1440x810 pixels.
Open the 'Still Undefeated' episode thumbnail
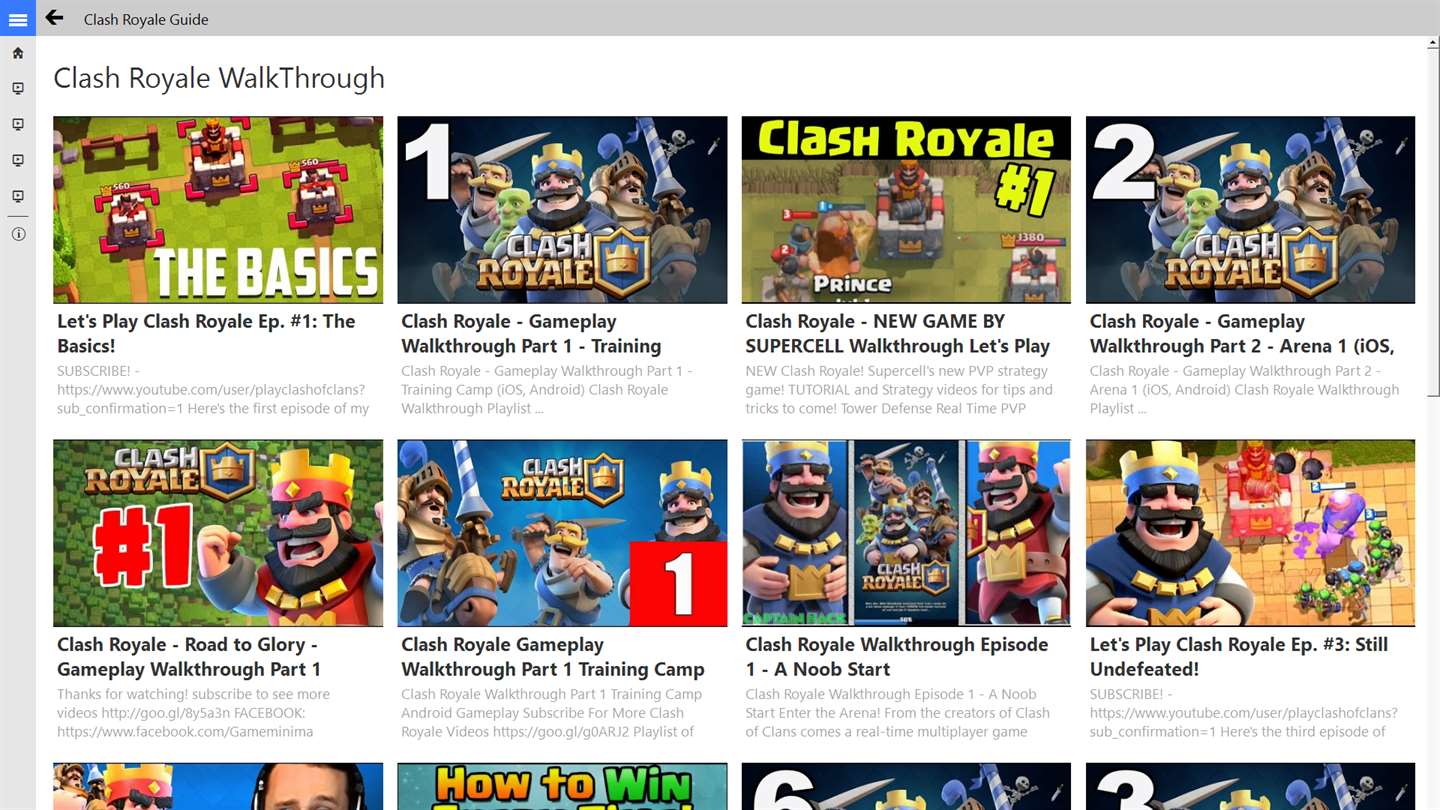coord(1250,533)
